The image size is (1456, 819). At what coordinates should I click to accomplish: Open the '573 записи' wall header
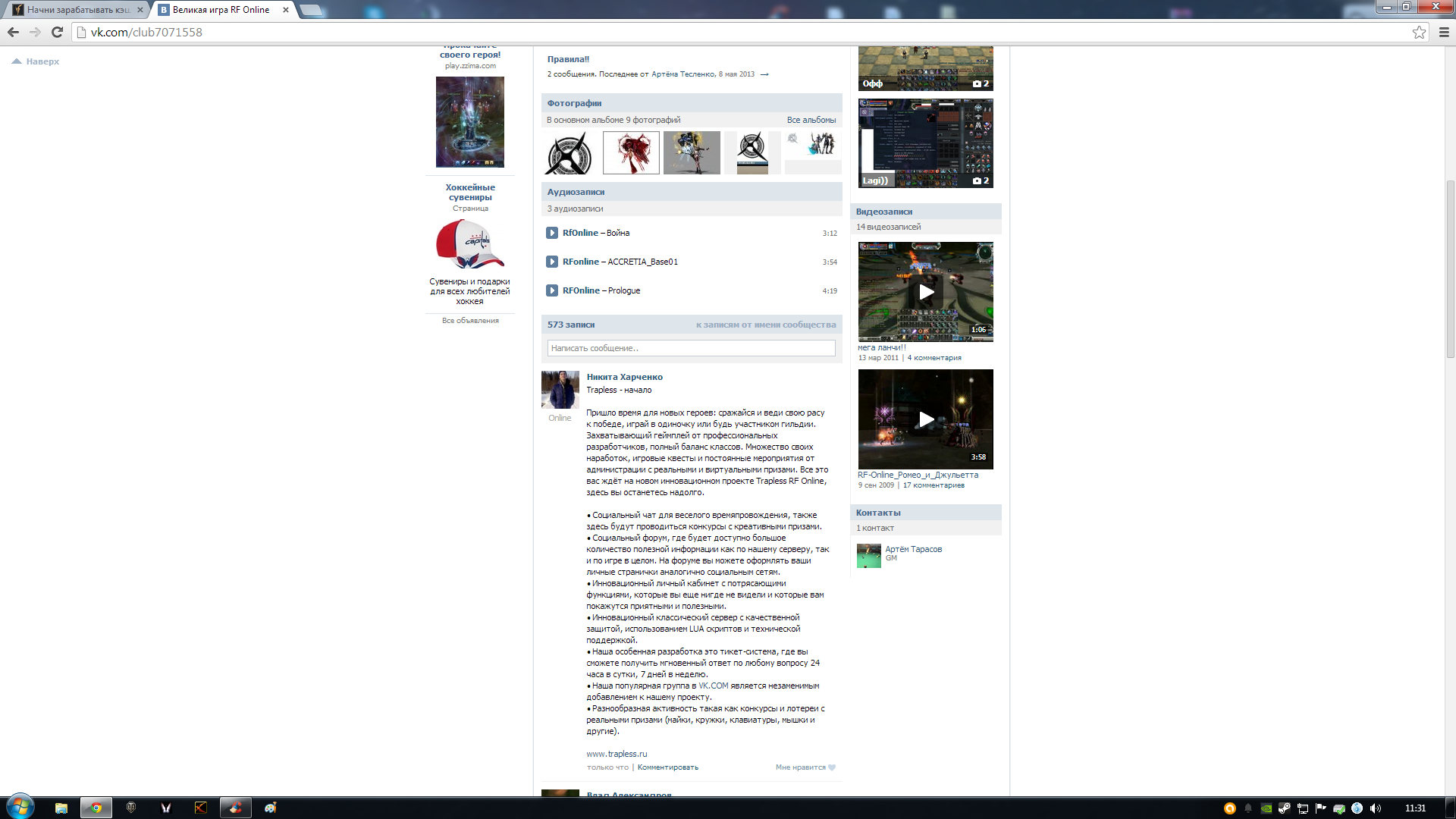571,325
